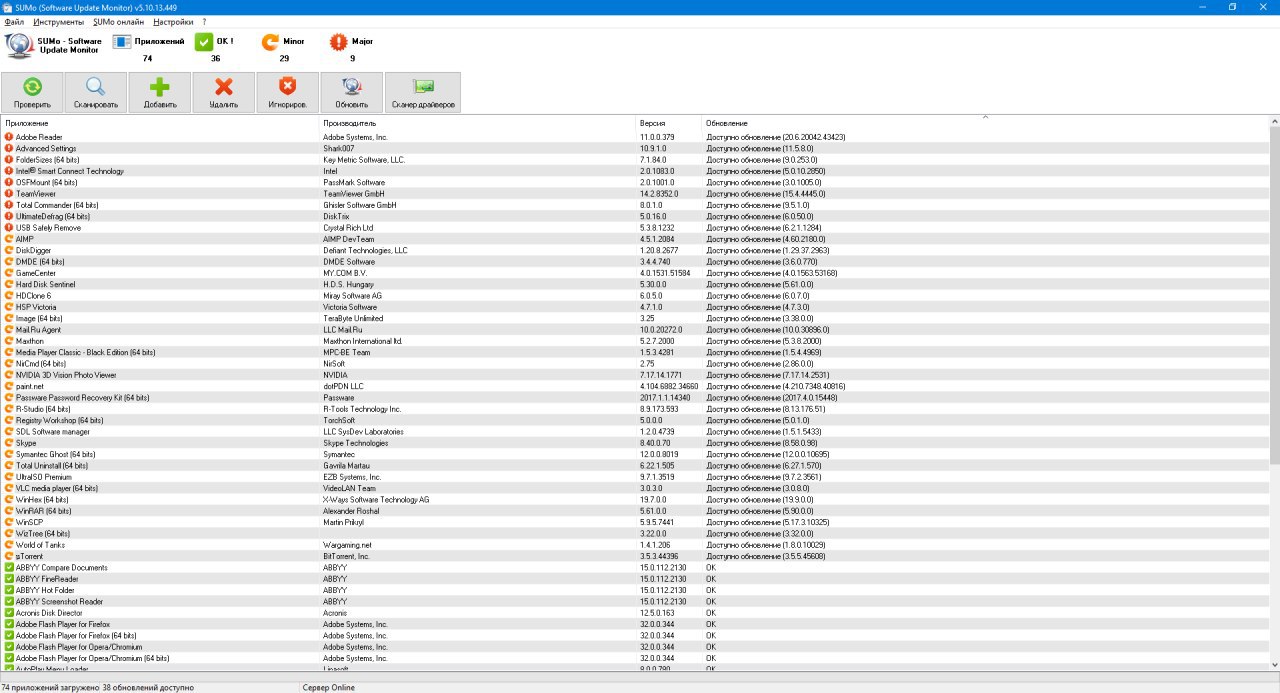The width and height of the screenshot is (1280, 693).
Task: Select the Advanced Settings row
Action: tap(635, 148)
